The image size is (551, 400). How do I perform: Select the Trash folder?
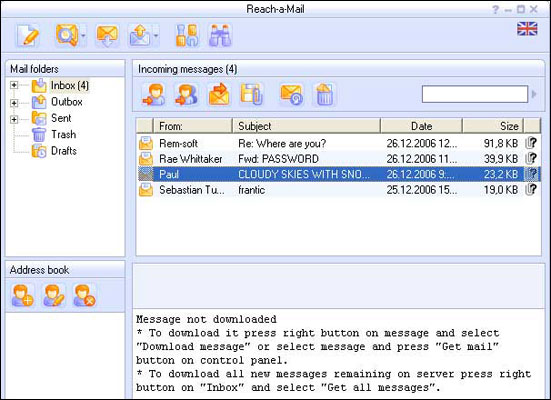(x=64, y=134)
